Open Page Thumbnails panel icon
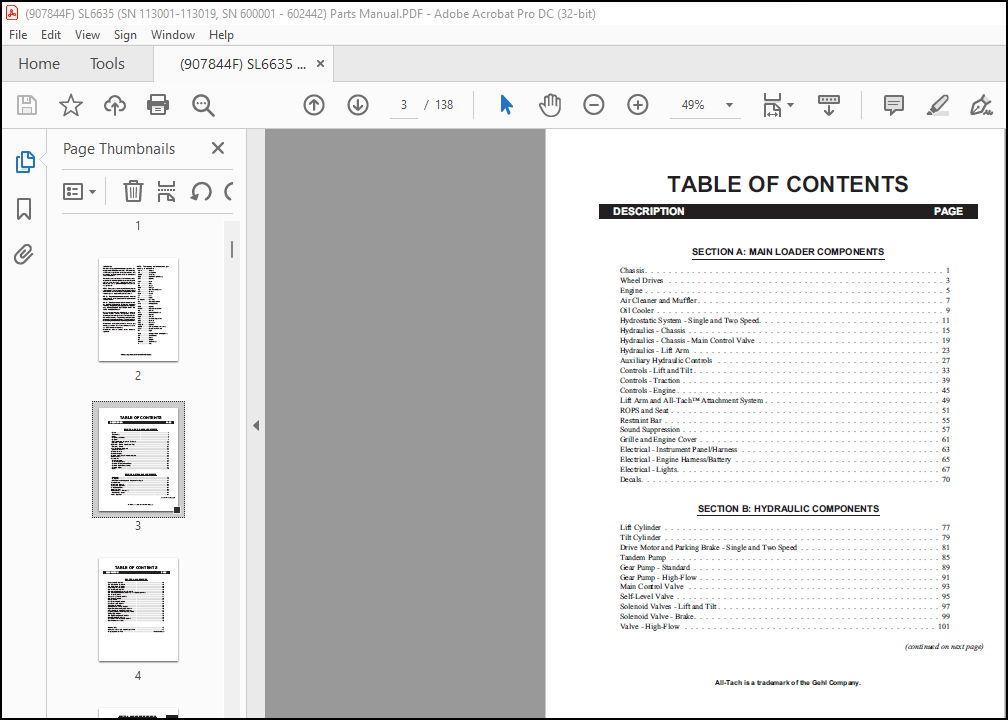Screen dimensions: 1008x720 coord(24,162)
